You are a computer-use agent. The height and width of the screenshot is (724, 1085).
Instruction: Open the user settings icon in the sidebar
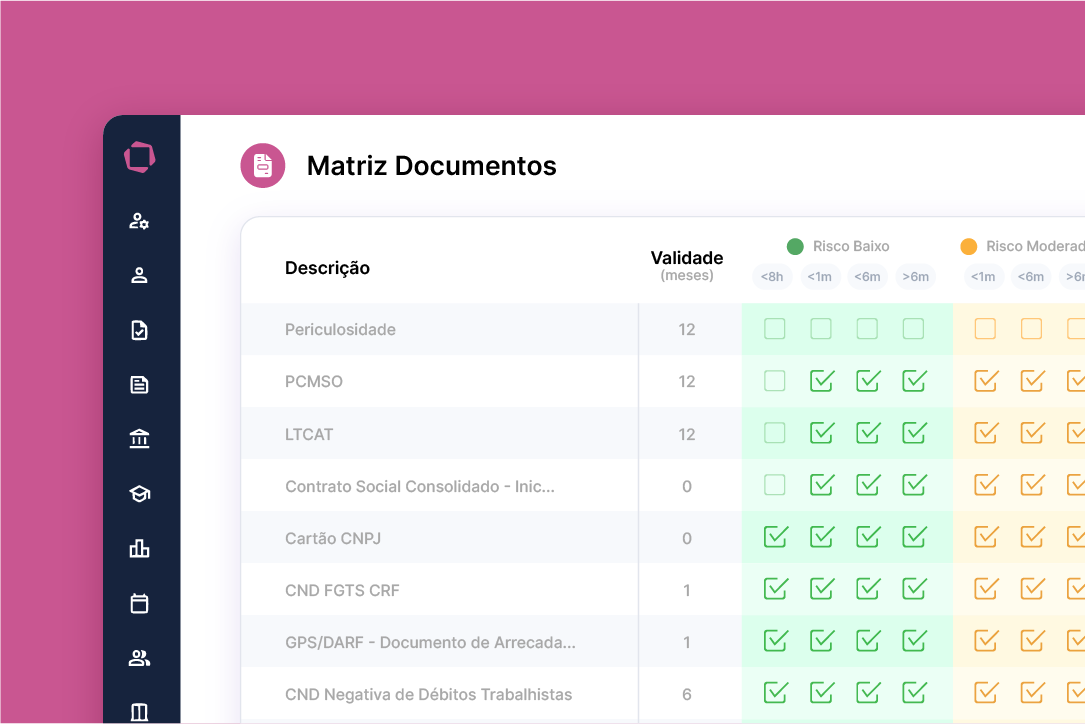[x=139, y=221]
